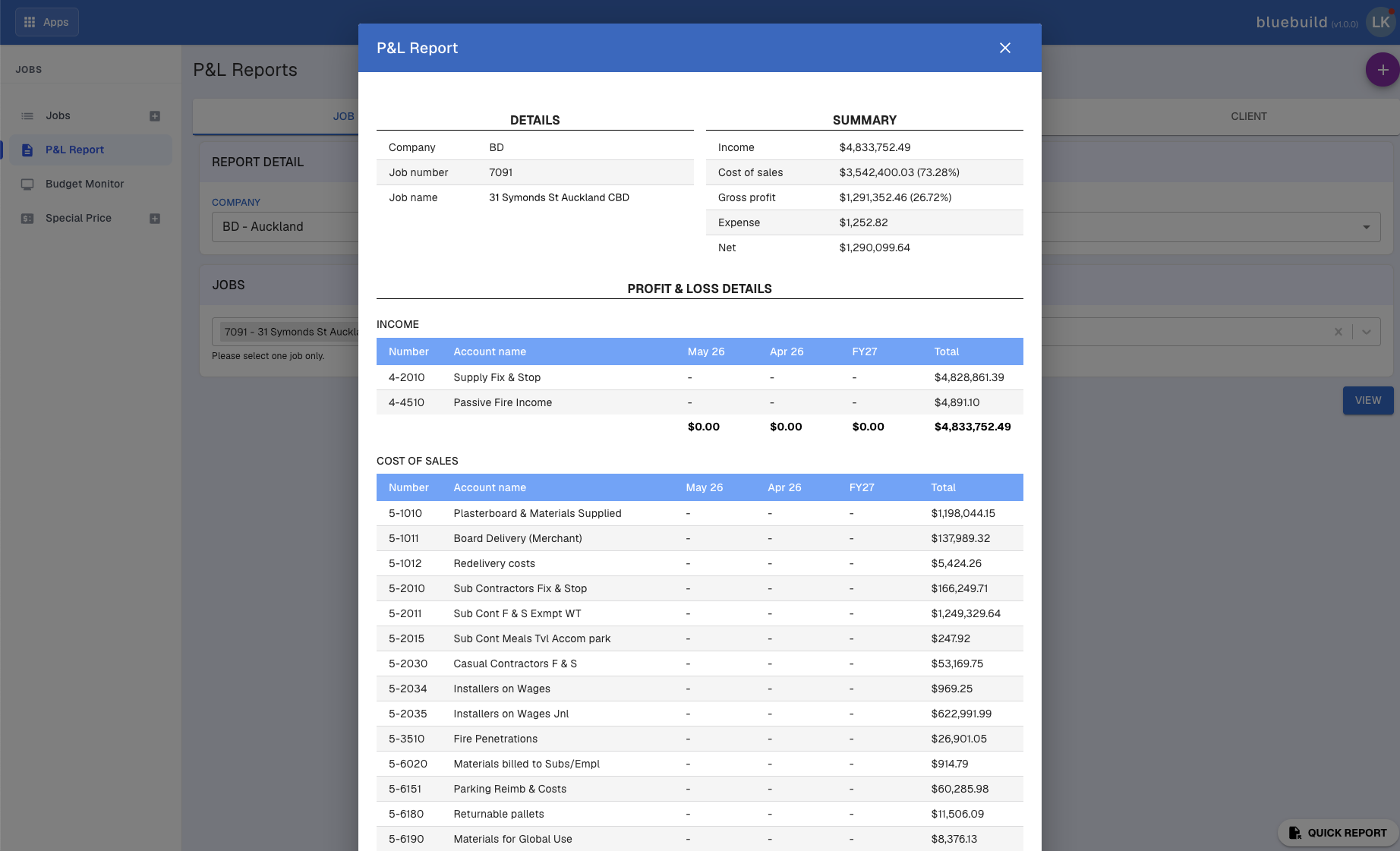Click Sub Cont F & S Exmpt WT row
This screenshot has height=851, width=1400.
(699, 613)
